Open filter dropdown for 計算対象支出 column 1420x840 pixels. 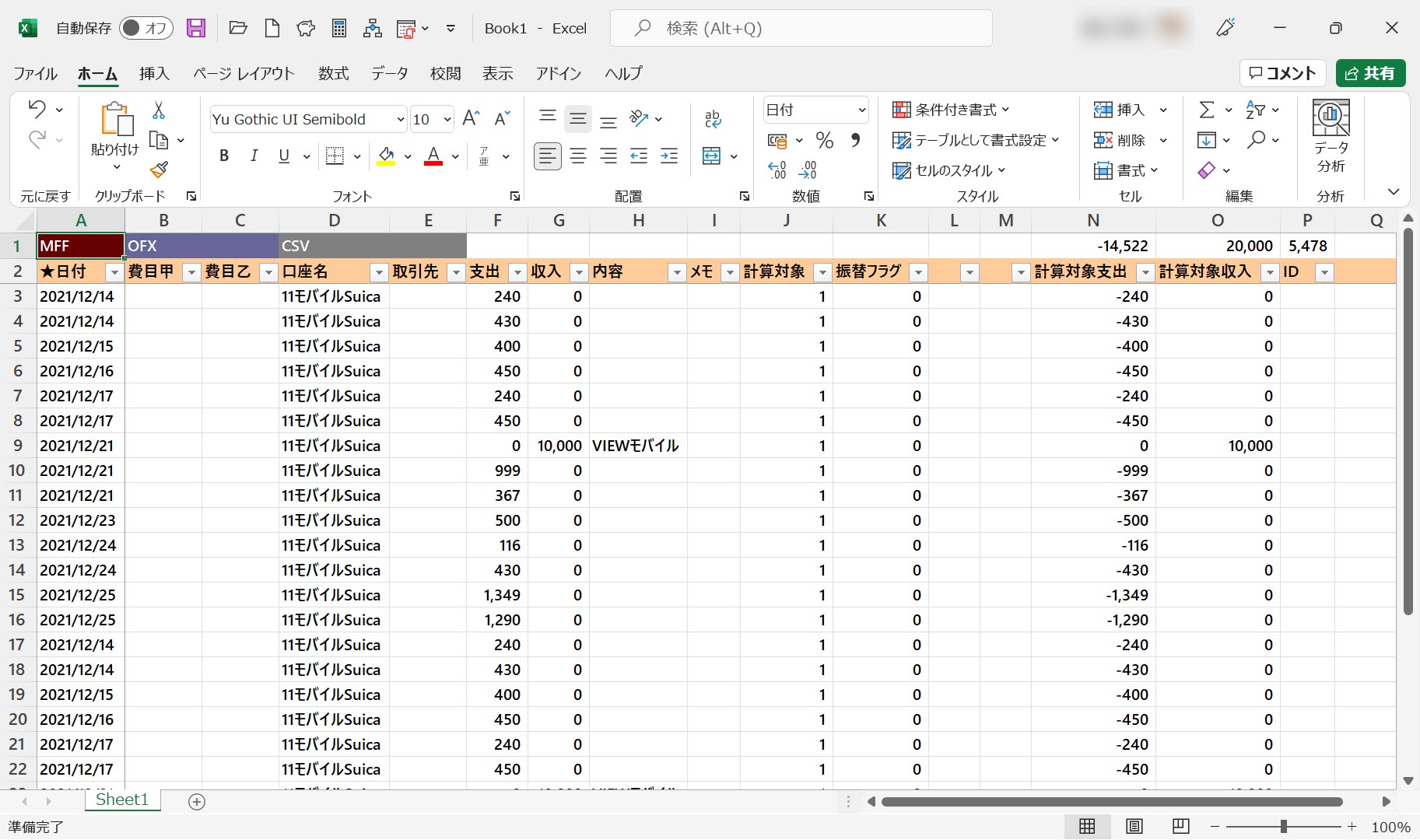click(x=1145, y=272)
